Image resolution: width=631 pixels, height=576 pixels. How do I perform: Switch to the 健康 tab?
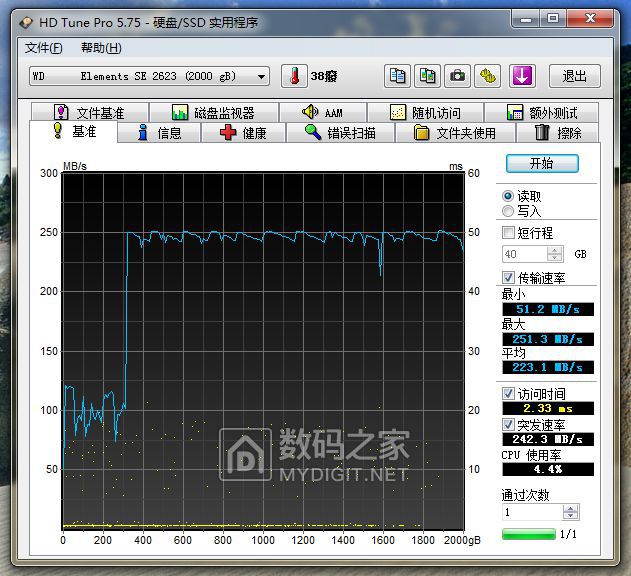(x=243, y=132)
